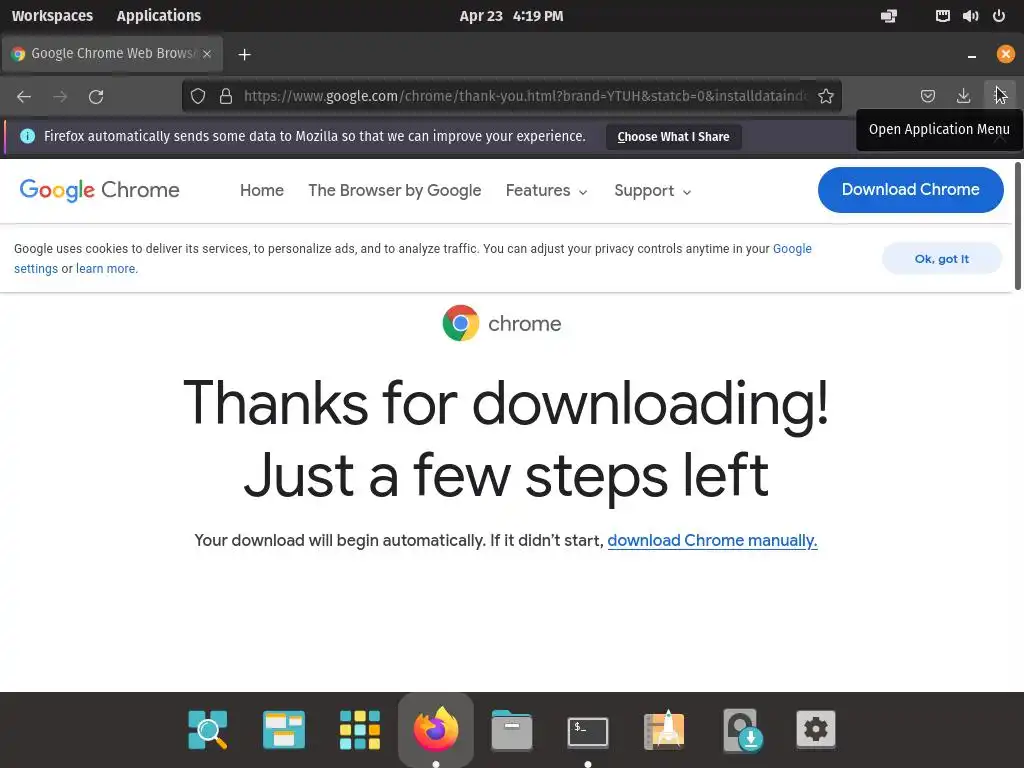This screenshot has width=1024, height=768.
Task: Open the tracking protection shield icon
Action: [x=198, y=97]
